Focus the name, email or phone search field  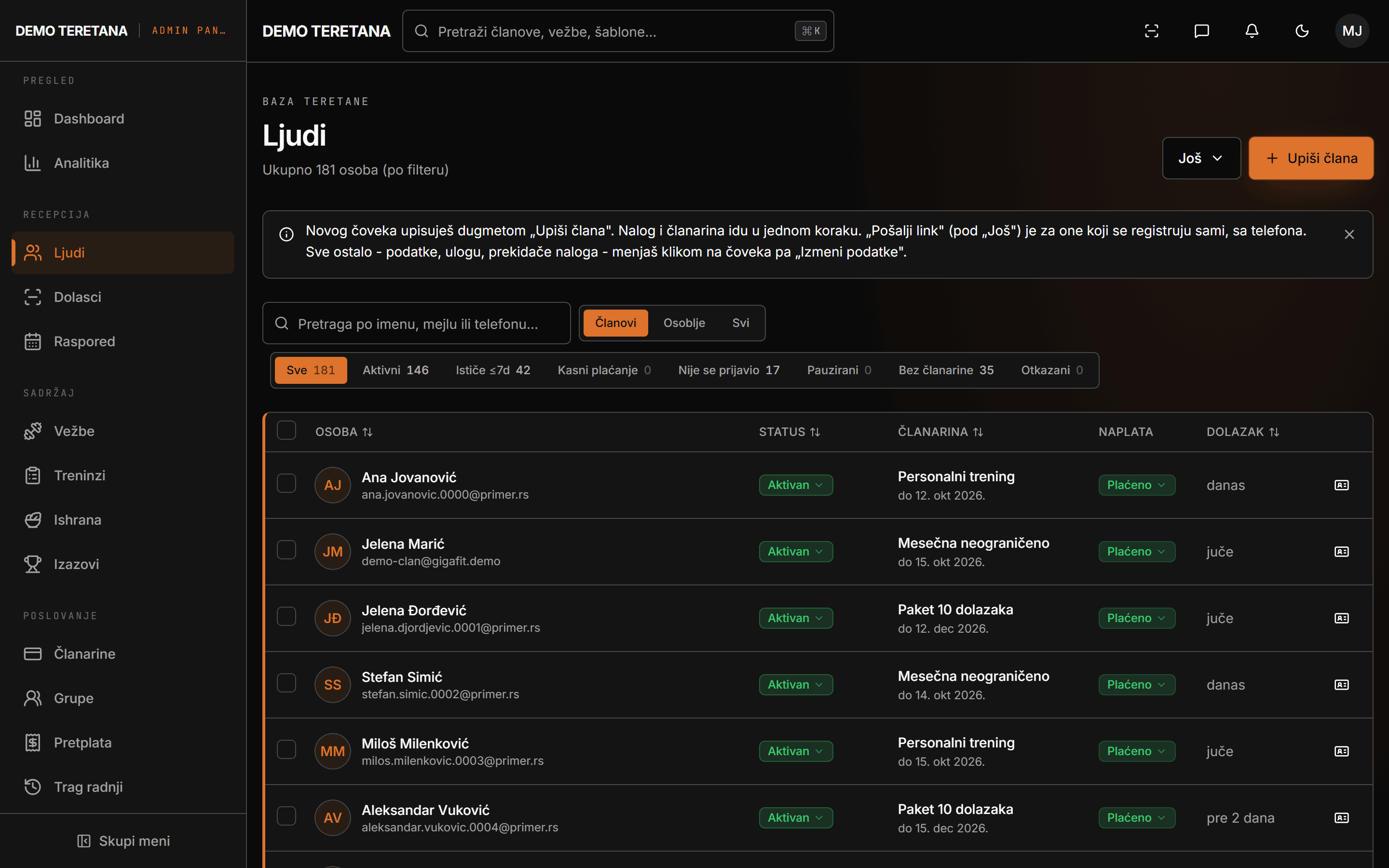(x=416, y=323)
